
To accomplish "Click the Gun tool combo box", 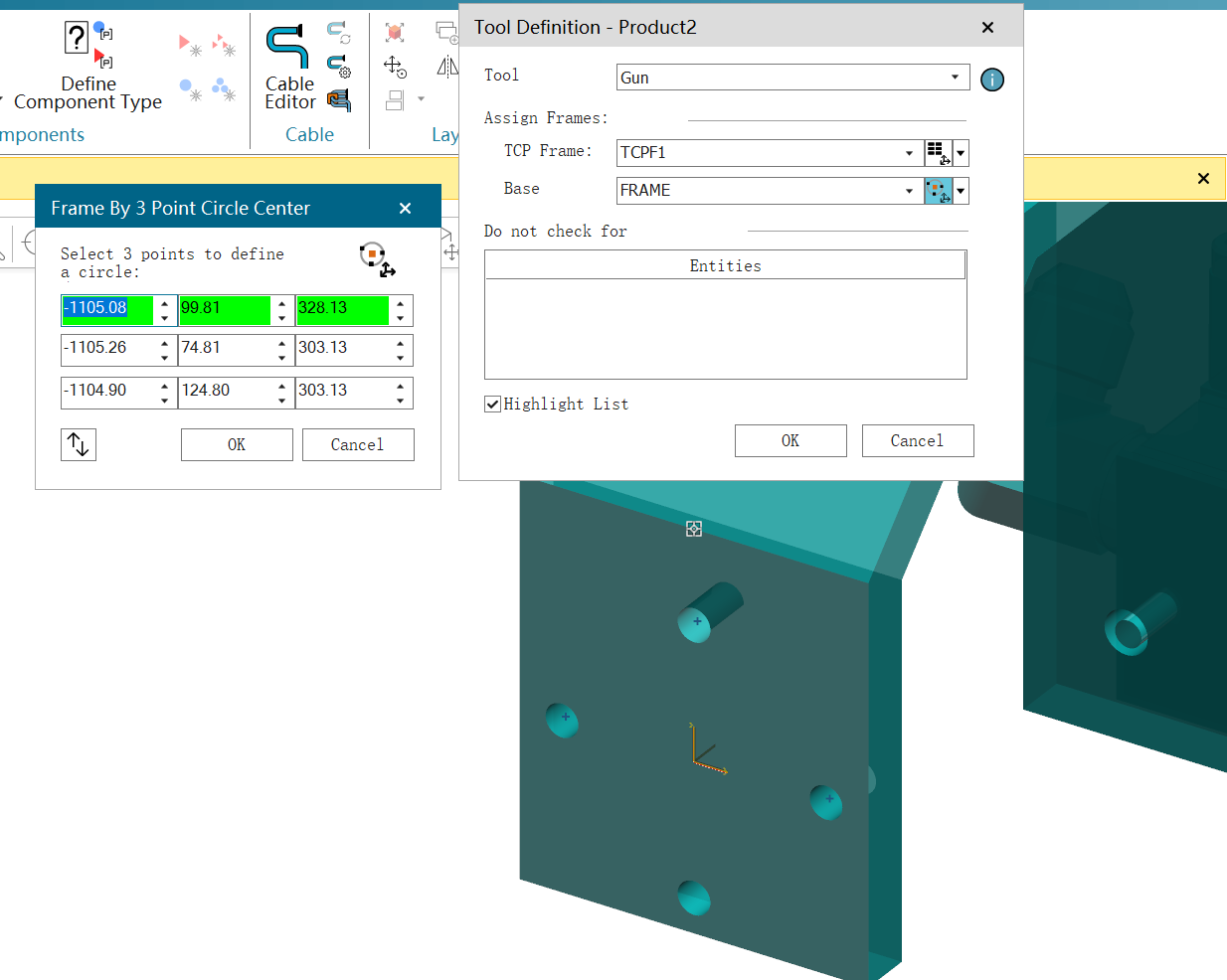I will click(x=792, y=78).
